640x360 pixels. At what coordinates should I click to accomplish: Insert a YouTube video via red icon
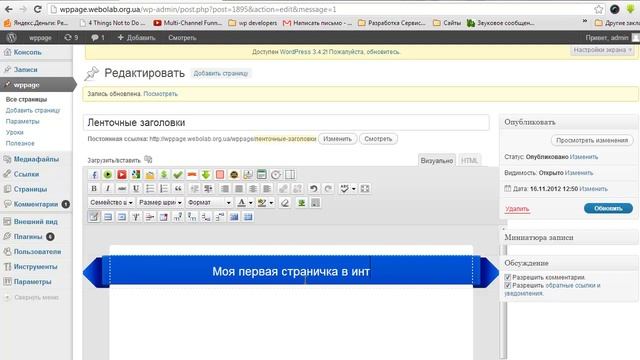point(122,175)
